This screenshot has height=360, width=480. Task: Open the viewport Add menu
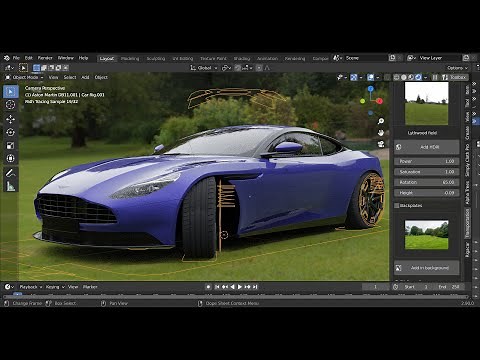[85, 77]
